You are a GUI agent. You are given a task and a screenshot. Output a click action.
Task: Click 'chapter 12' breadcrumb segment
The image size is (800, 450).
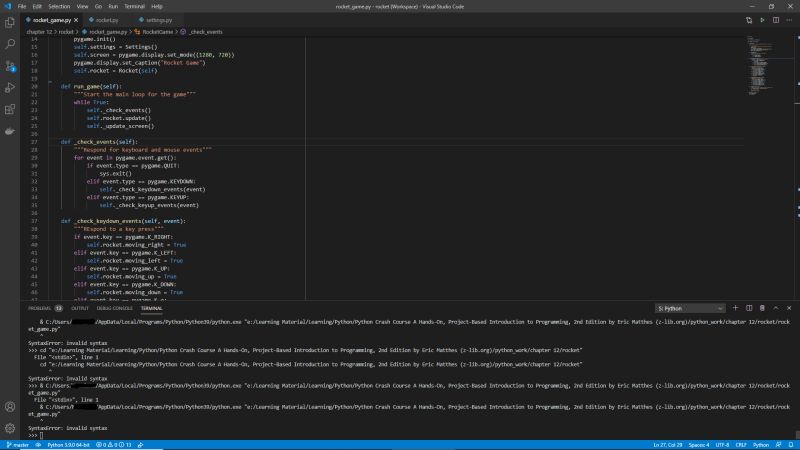[39, 32]
